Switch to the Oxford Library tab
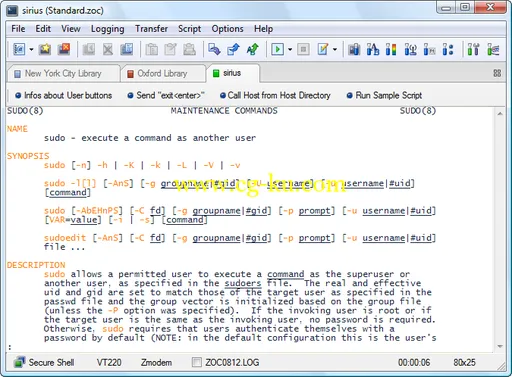Image resolution: width=512 pixels, height=377 pixels. [x=162, y=73]
